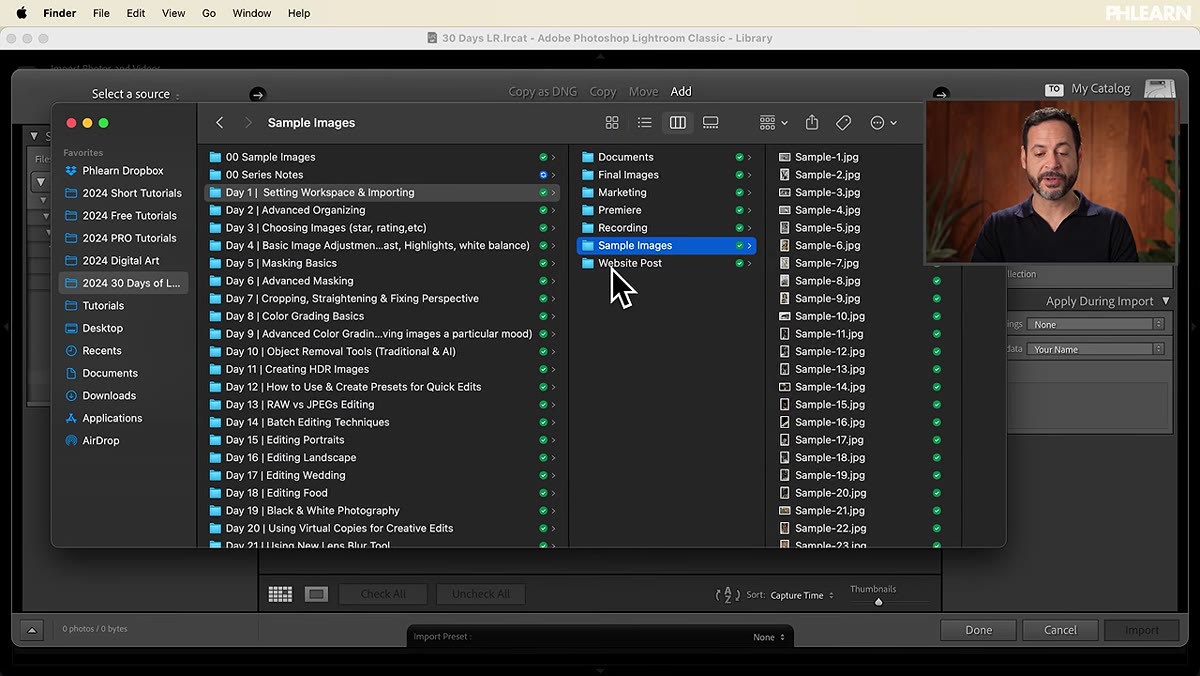
Task: Open the View menu
Action: [x=174, y=13]
